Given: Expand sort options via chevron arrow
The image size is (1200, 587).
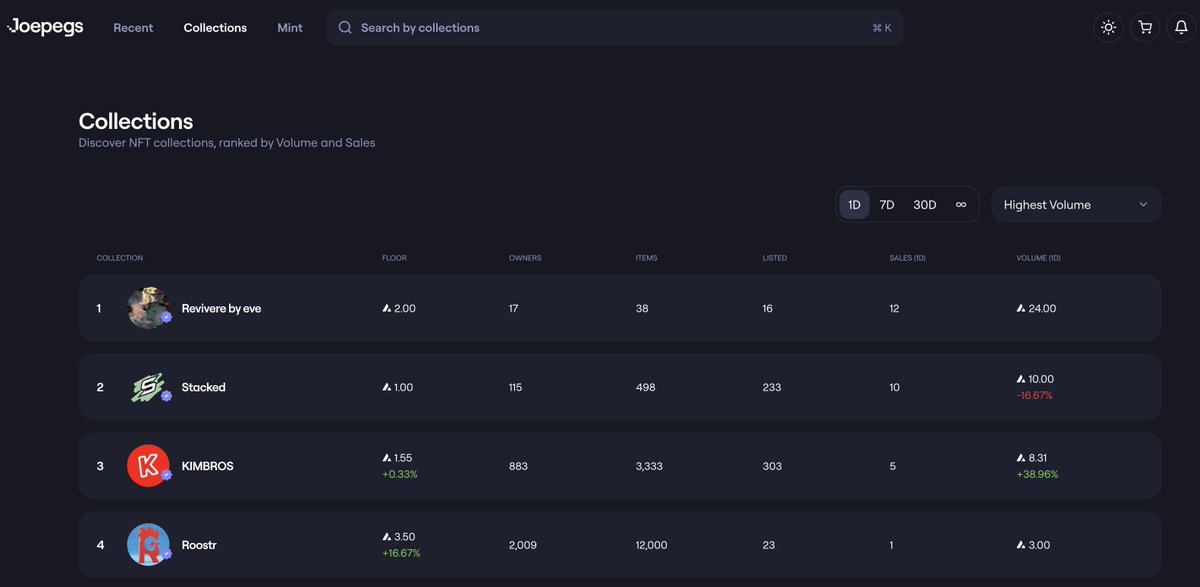Looking at the screenshot, I should [x=1143, y=205].
